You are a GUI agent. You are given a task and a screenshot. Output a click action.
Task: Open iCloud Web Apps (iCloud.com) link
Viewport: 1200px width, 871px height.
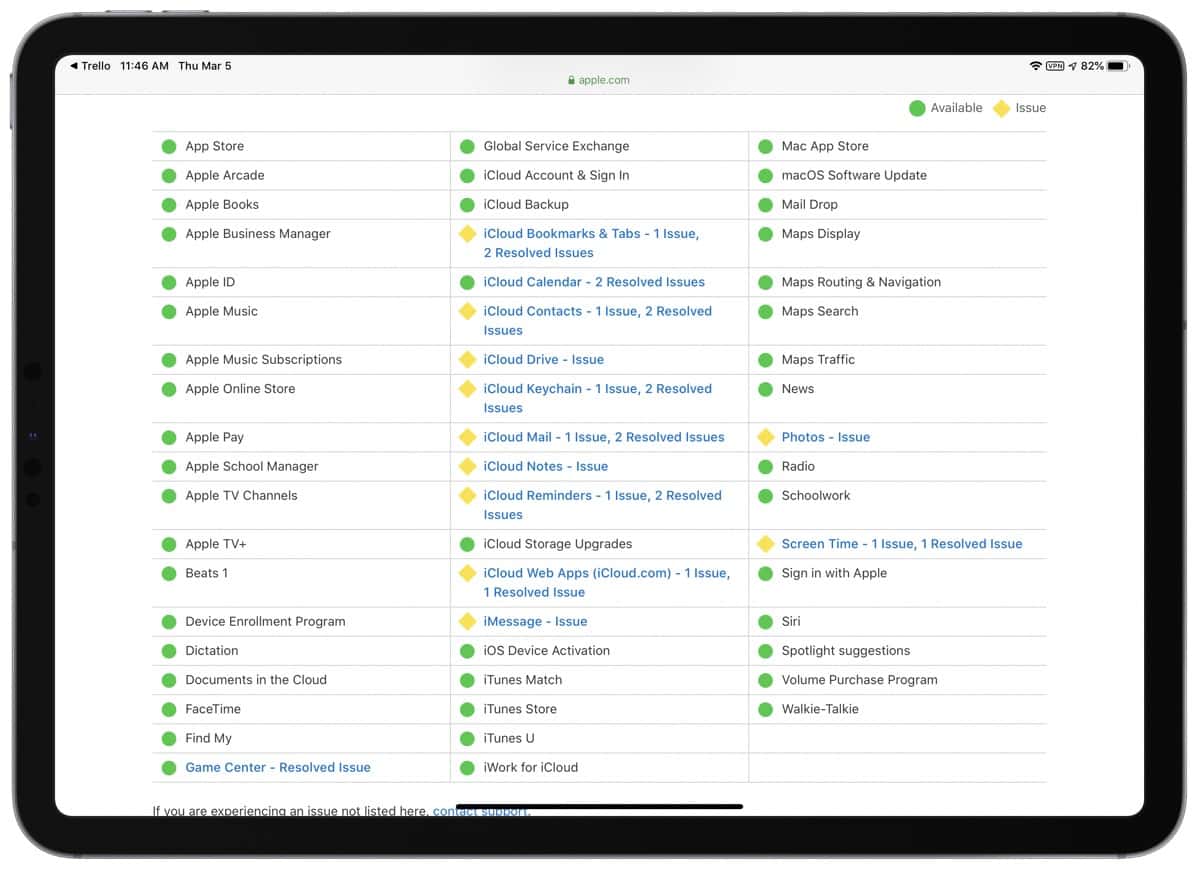point(607,582)
